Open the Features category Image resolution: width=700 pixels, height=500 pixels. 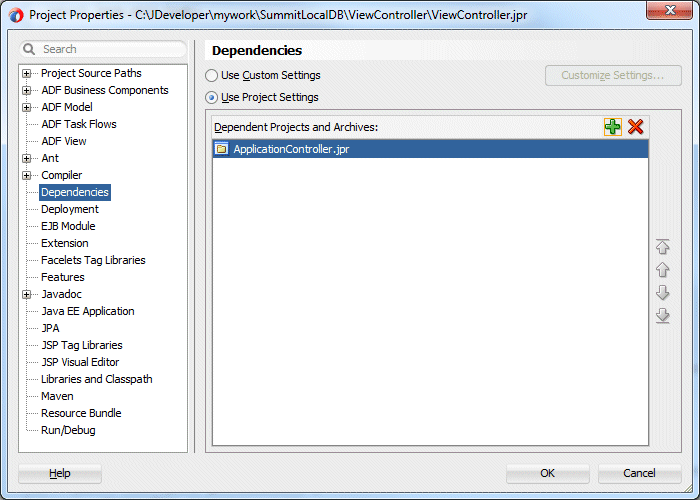62,277
